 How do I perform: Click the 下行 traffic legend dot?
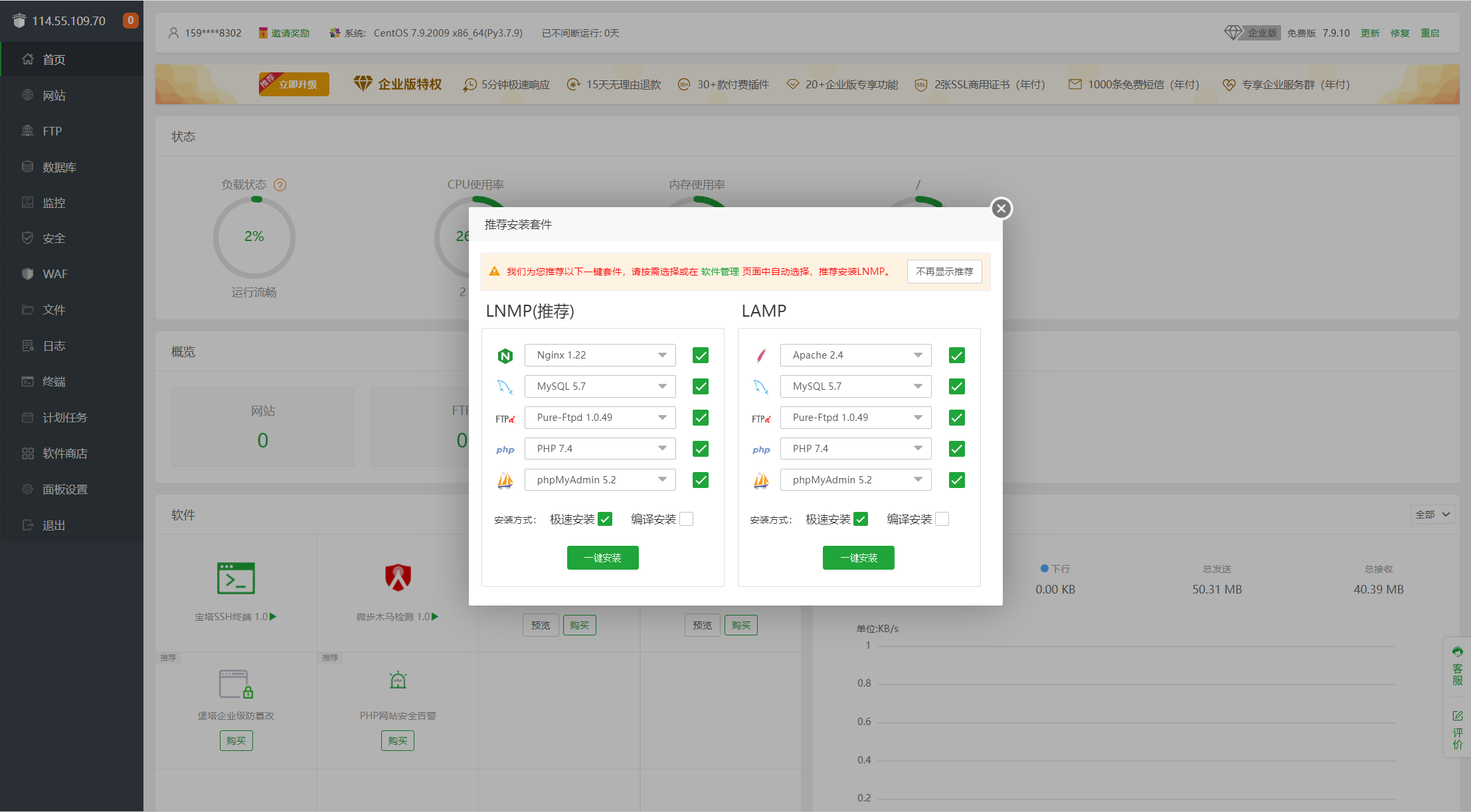pyautogui.click(x=1045, y=569)
